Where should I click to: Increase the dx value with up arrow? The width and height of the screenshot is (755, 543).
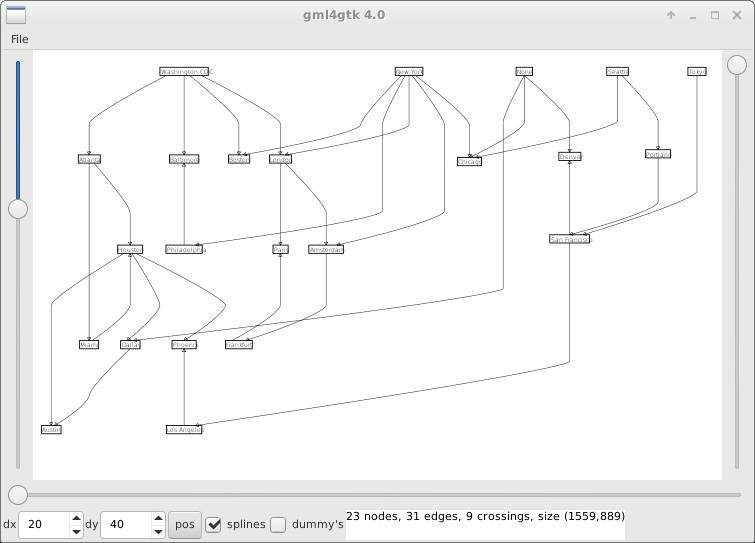point(76,518)
